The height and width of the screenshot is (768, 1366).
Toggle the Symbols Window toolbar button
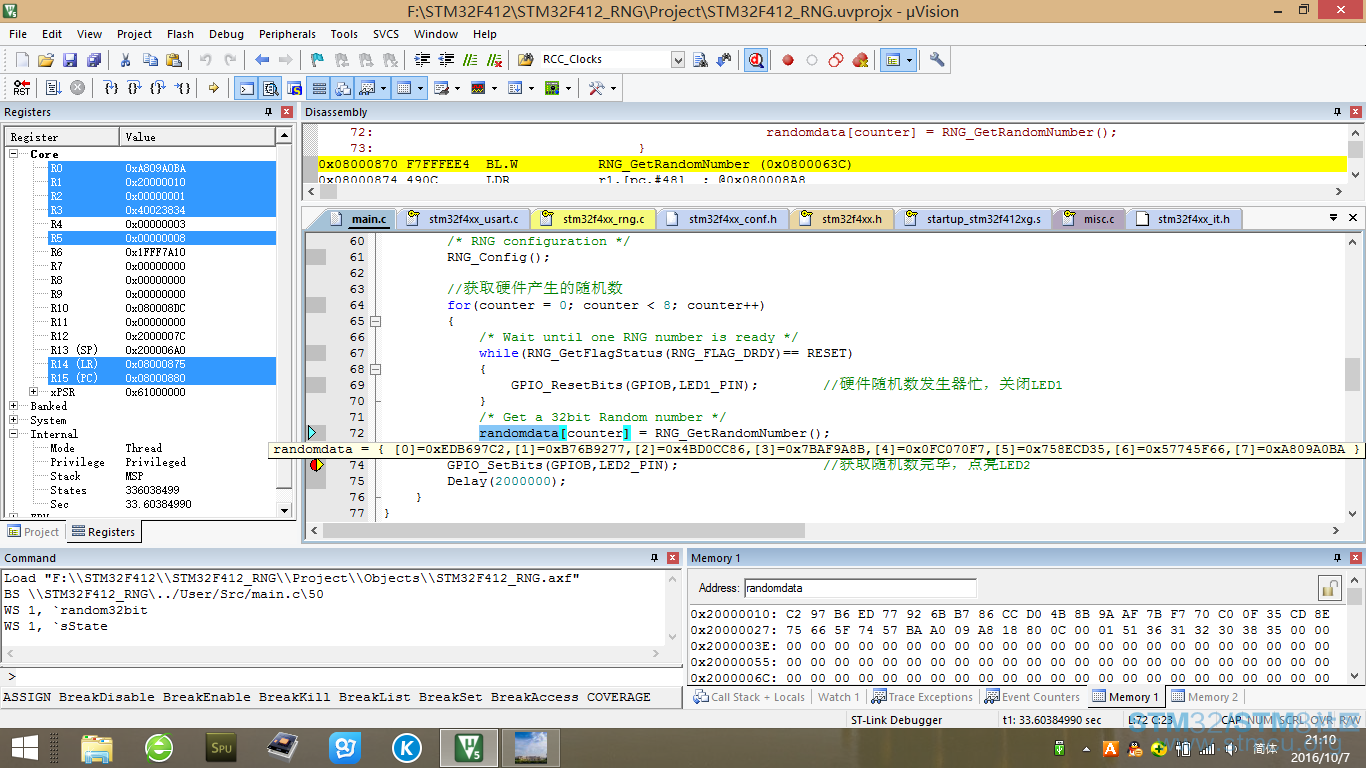[x=294, y=88]
